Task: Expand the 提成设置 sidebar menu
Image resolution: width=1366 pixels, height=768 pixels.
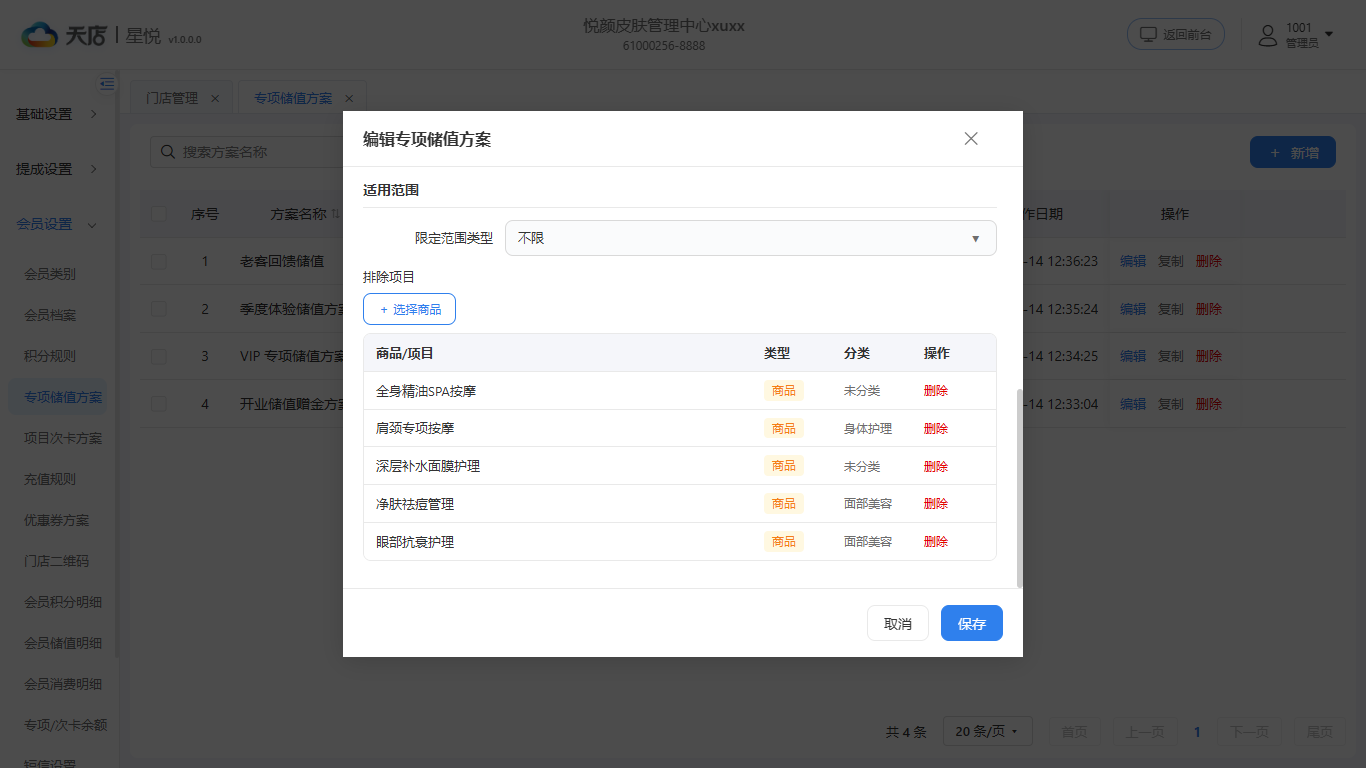Action: pos(58,169)
